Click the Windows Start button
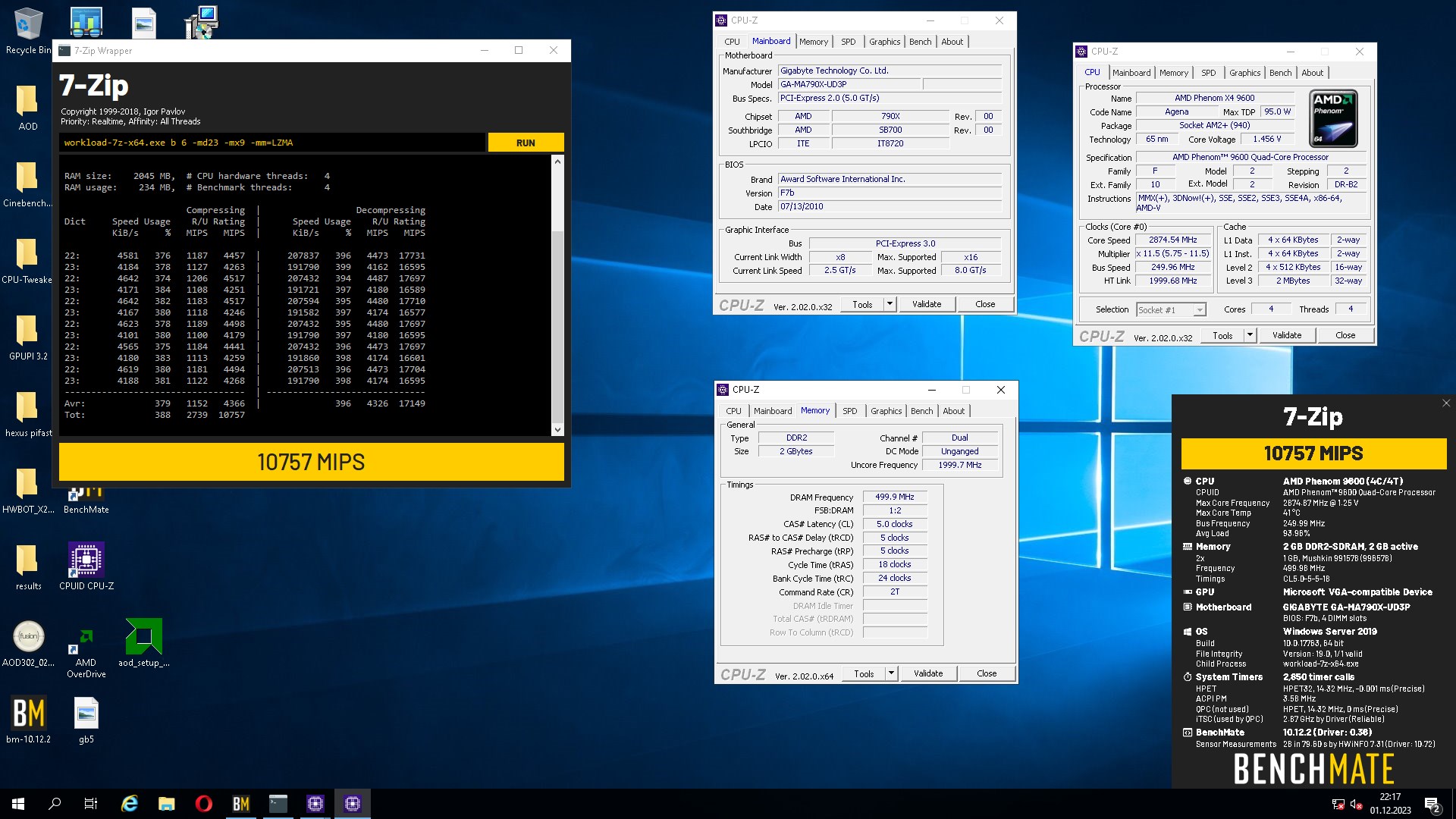The width and height of the screenshot is (1456, 819). coord(18,804)
